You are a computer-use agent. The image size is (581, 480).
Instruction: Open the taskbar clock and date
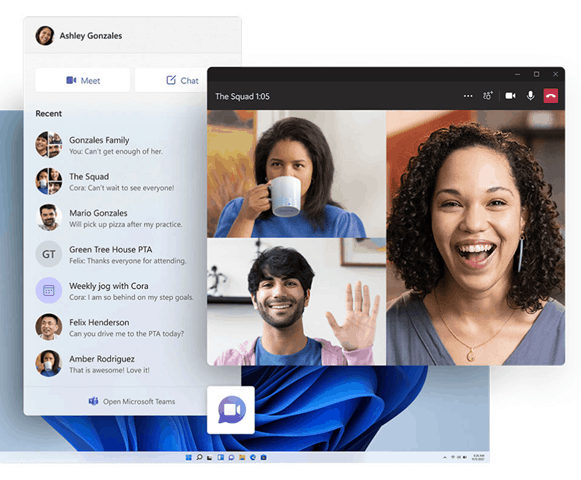tap(478, 457)
